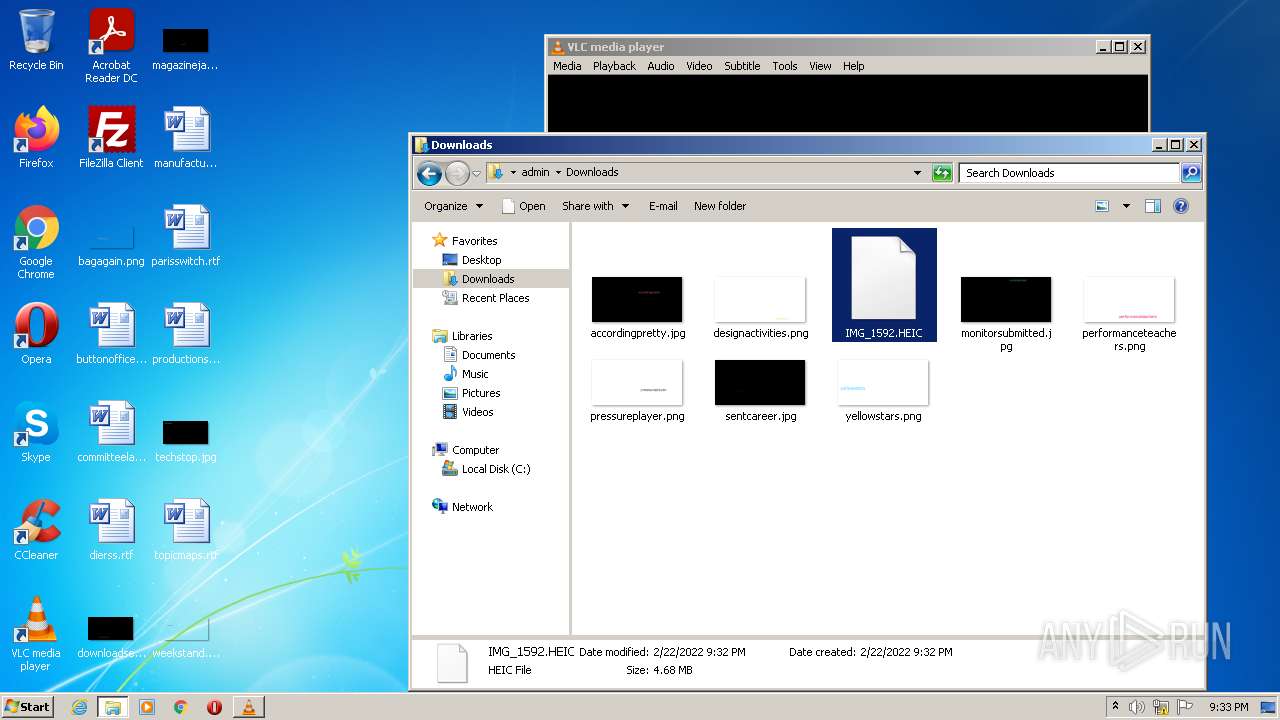The width and height of the screenshot is (1280, 720).
Task: Launch CCleaner desktop shortcut
Action: pos(36,529)
